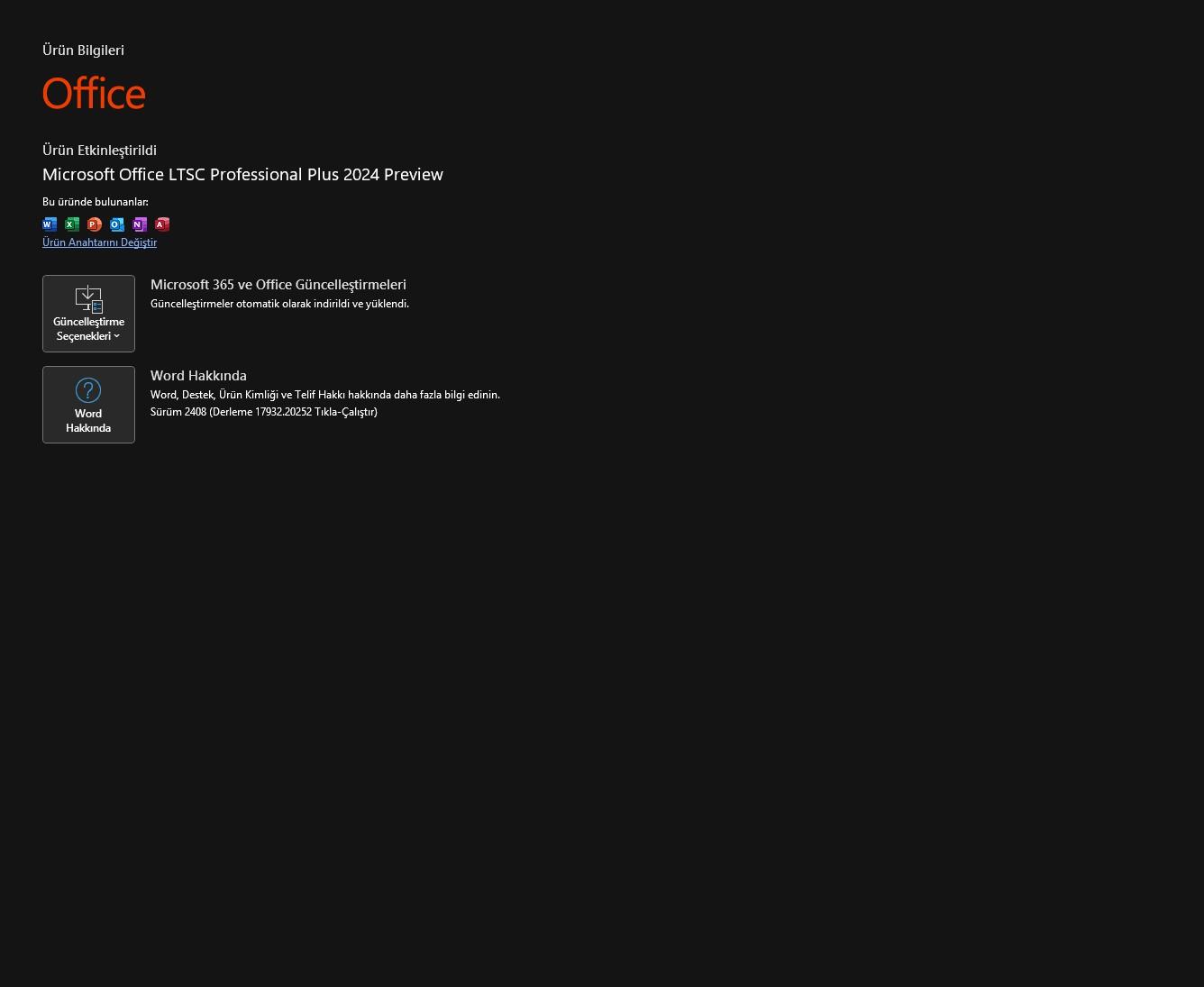Click the Word Hakkında section heading text

click(x=198, y=376)
